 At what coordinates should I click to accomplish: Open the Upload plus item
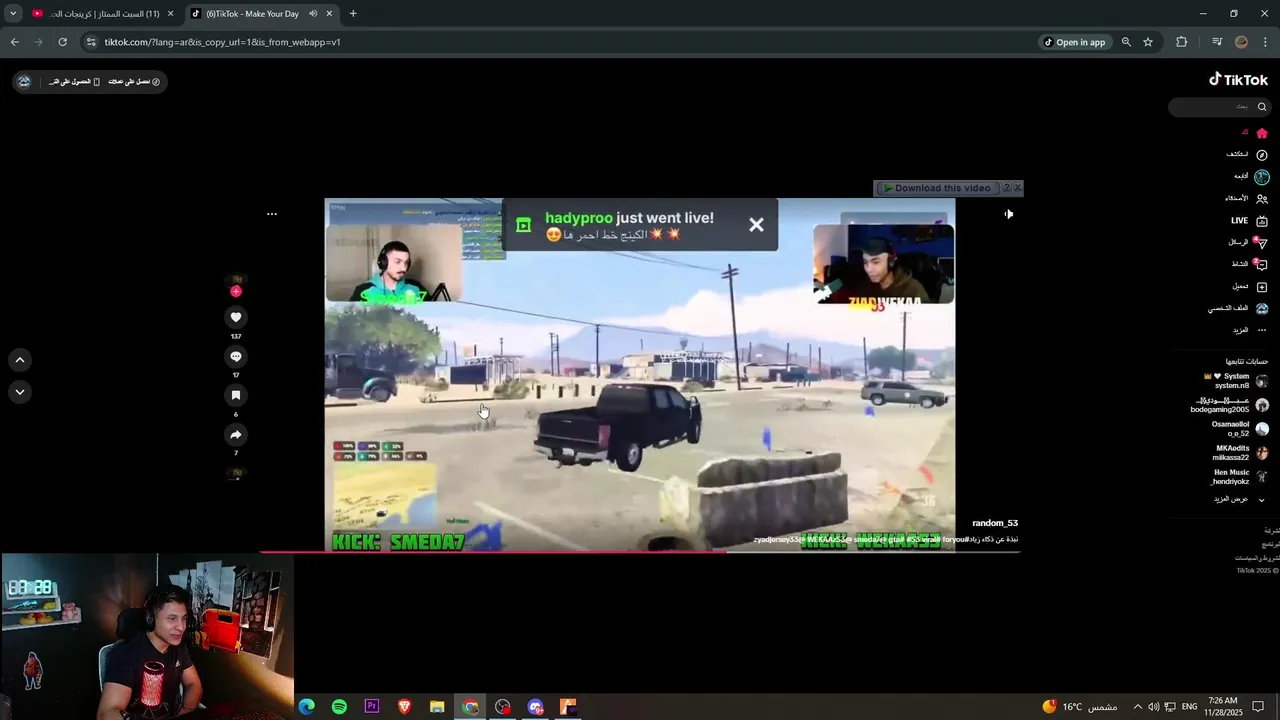pos(1250,287)
